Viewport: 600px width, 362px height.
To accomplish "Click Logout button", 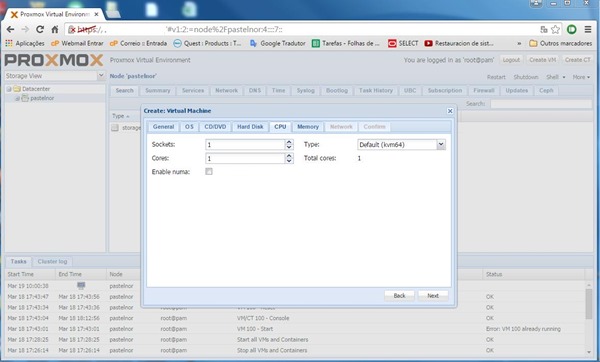I will pos(511,60).
